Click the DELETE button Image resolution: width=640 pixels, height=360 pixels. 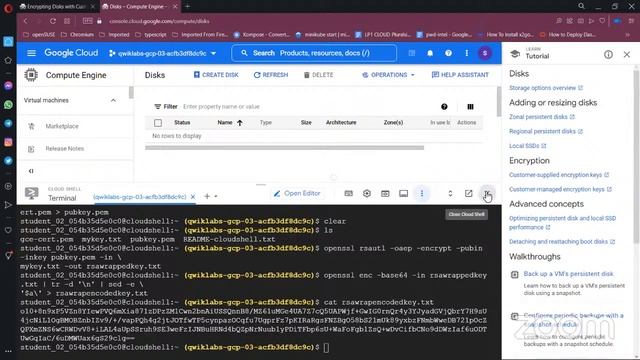318,75
